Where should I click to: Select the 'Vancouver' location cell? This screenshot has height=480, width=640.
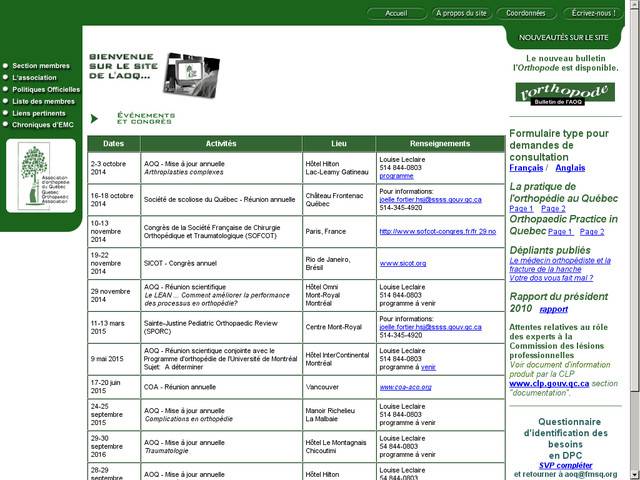[339, 387]
